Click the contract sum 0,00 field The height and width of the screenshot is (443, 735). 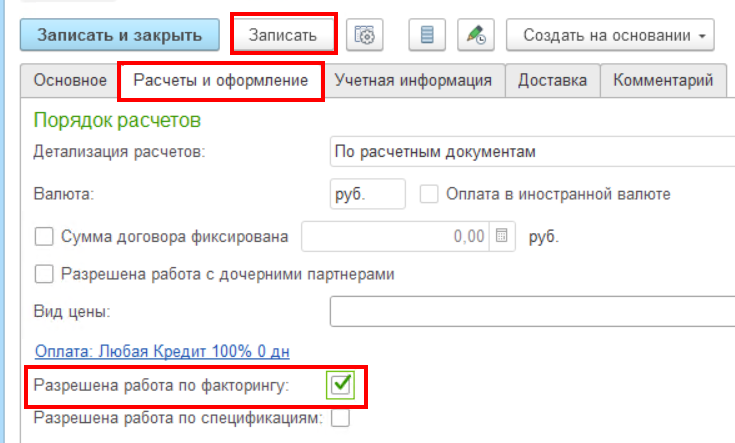(396, 236)
